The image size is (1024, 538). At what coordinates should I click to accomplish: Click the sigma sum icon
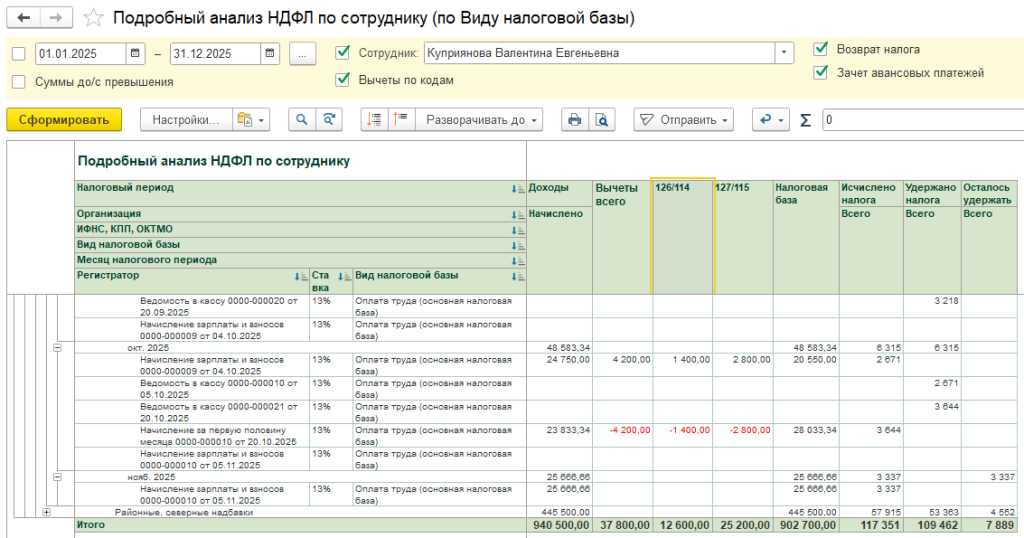[806, 120]
